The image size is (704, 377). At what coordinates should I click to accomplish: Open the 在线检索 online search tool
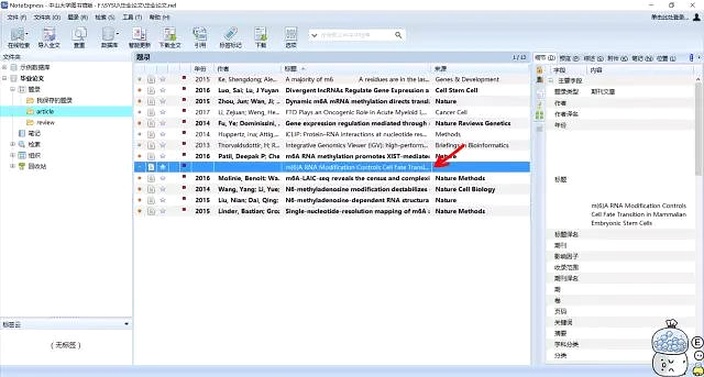coord(17,38)
